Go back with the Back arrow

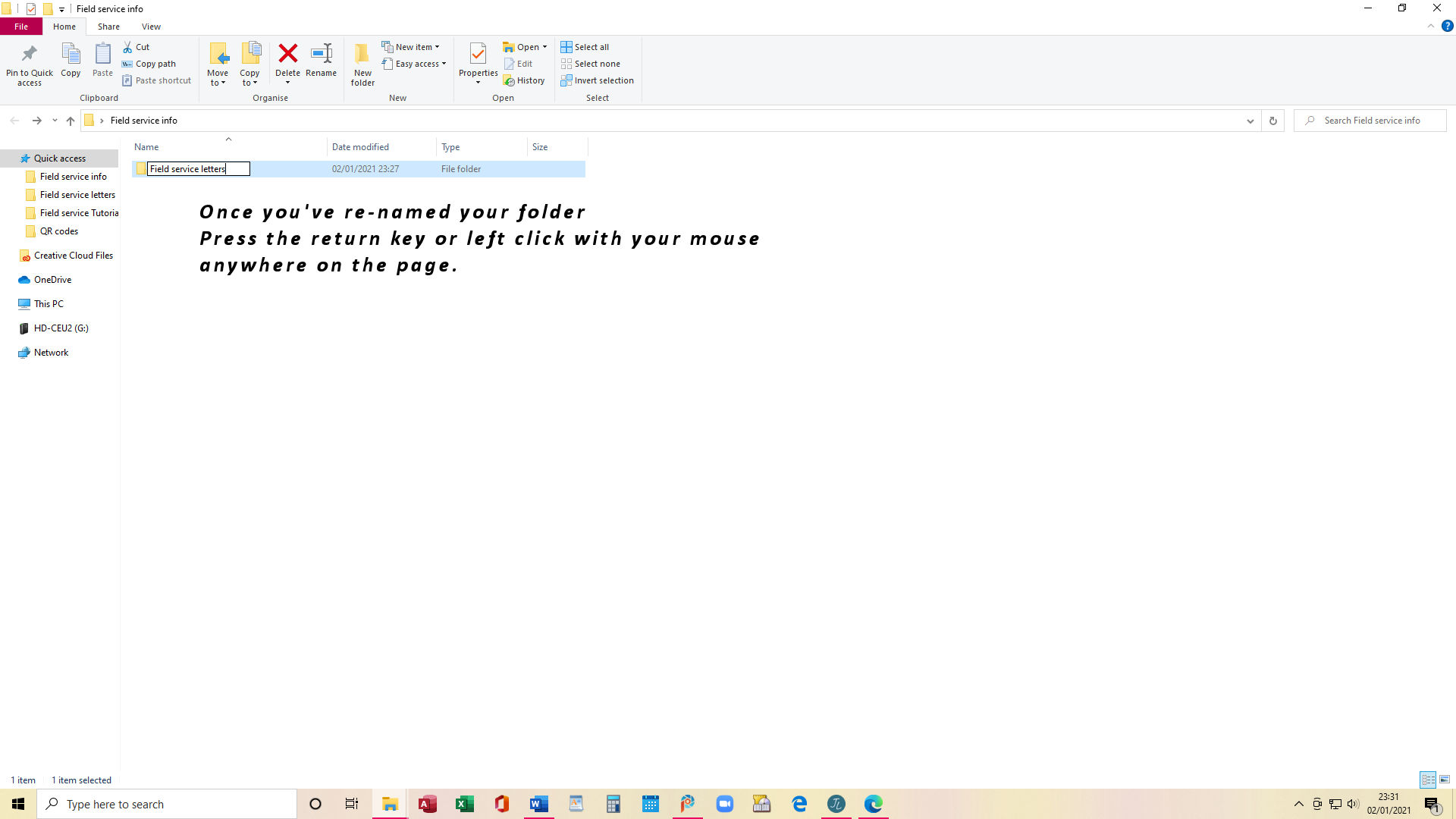(x=14, y=121)
